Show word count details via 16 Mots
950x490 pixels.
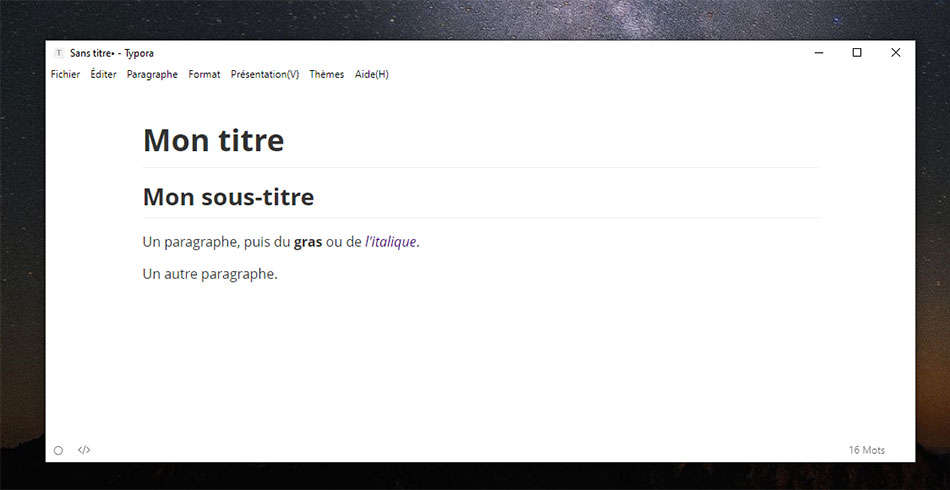pos(866,450)
